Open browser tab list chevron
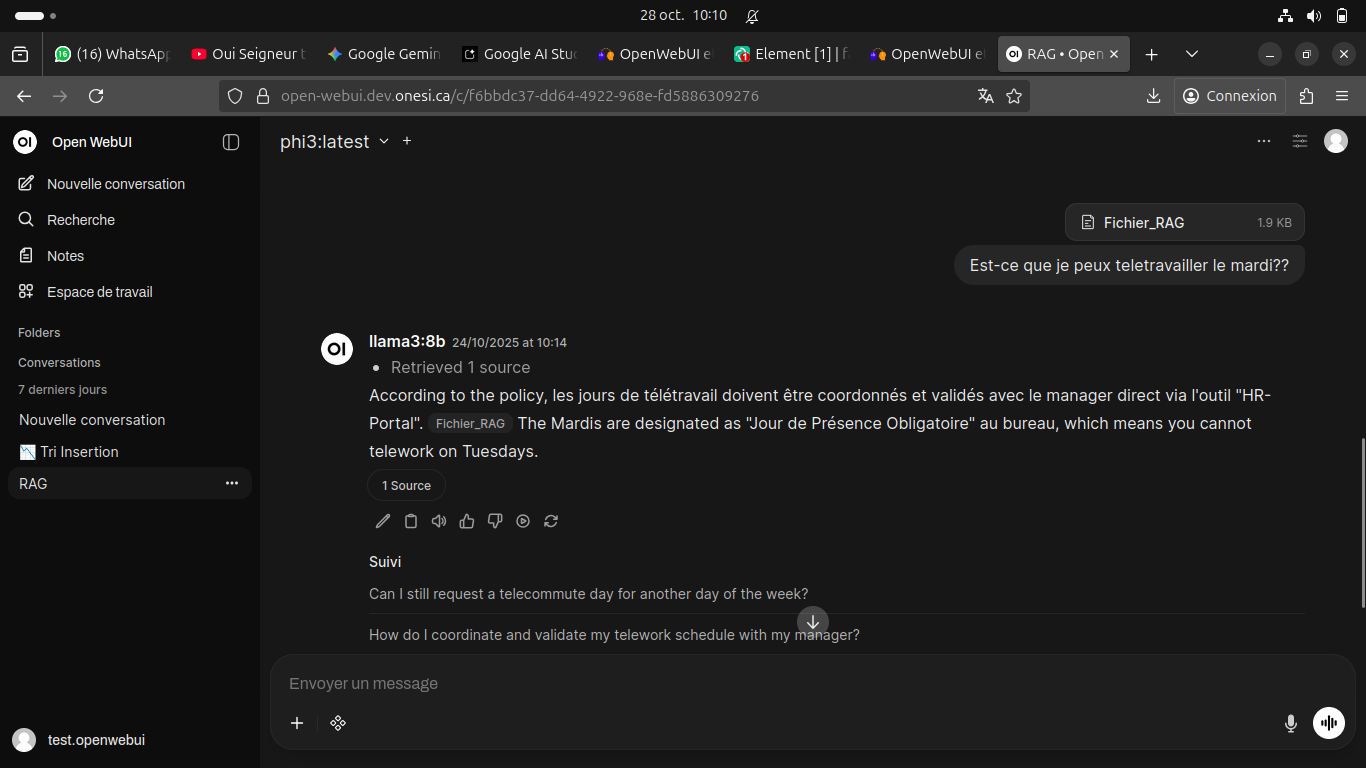The width and height of the screenshot is (1366, 768). pyautogui.click(x=1191, y=54)
